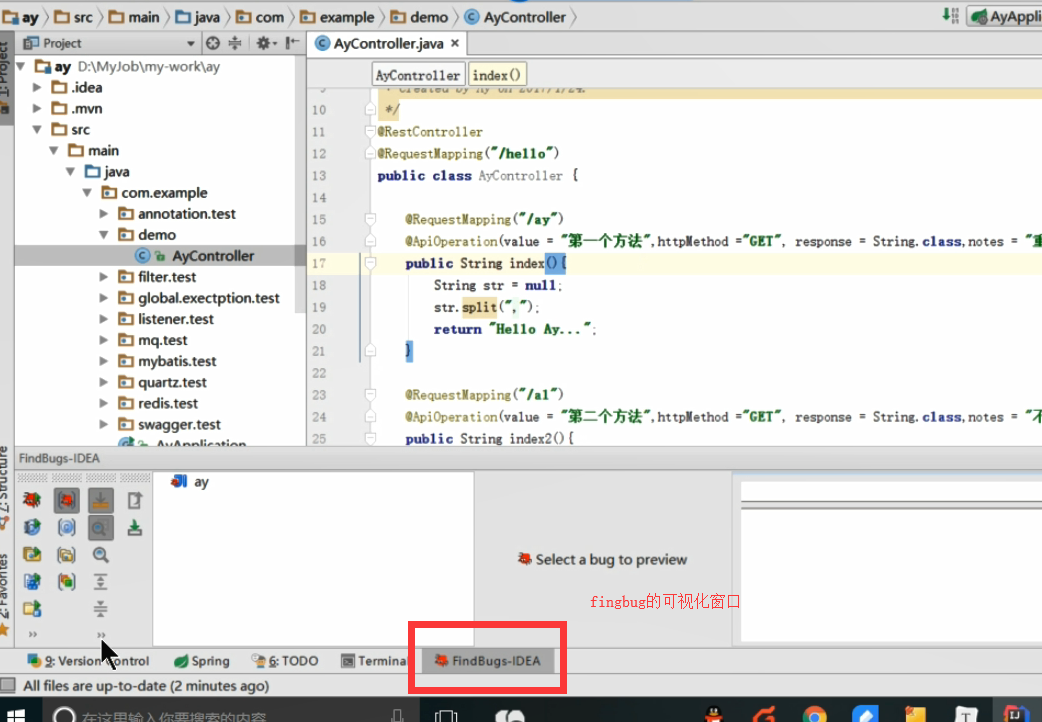Viewport: 1042px width, 722px height.
Task: Open the 6: TODO tool window
Action: click(285, 661)
